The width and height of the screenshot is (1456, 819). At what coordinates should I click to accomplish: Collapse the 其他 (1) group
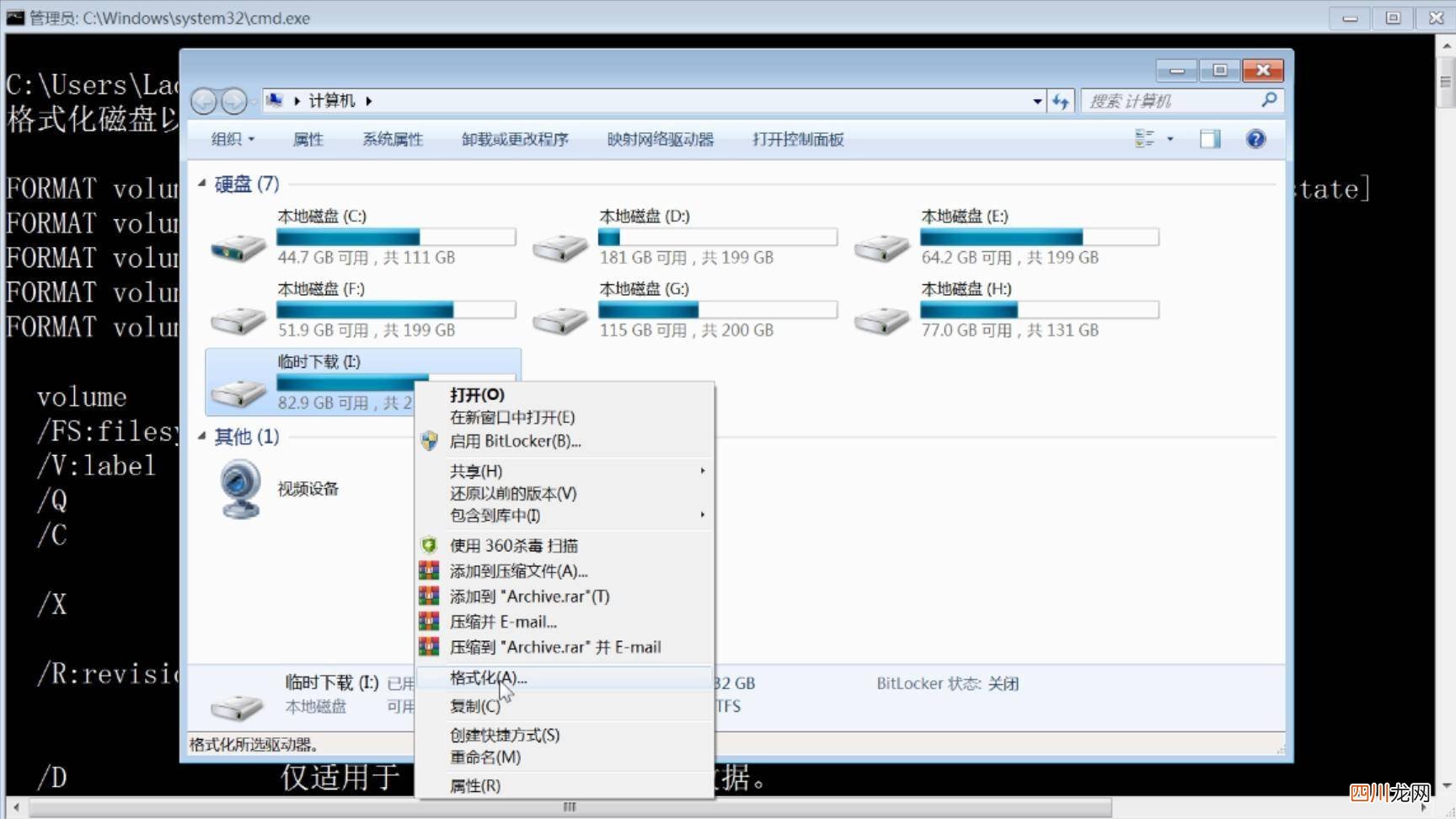(x=202, y=436)
